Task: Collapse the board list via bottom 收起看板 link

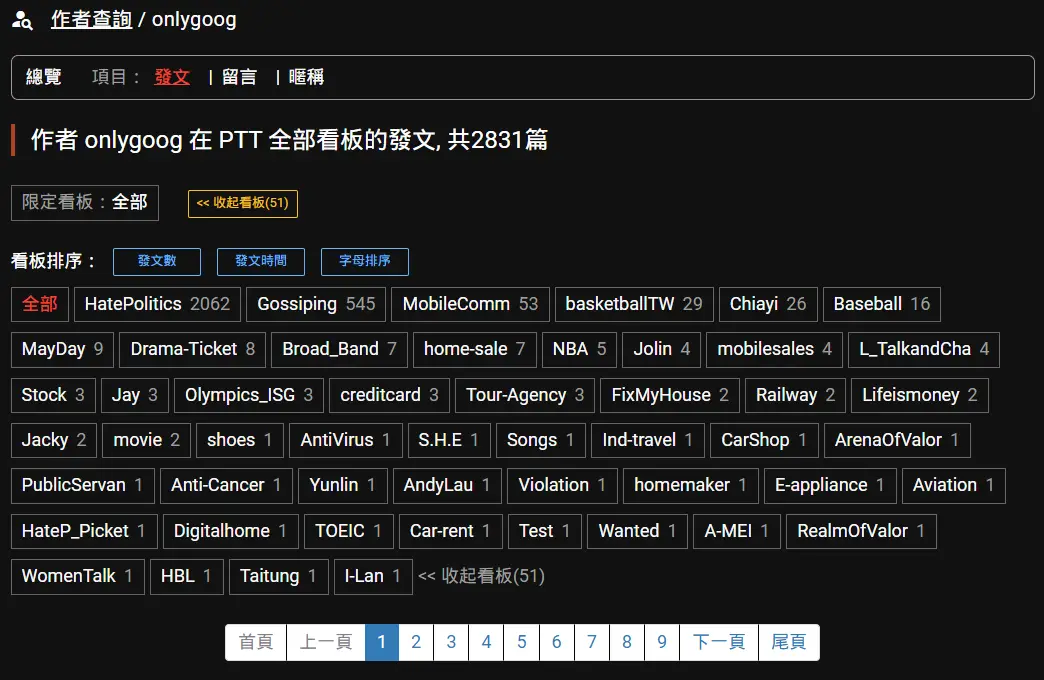Action: (481, 576)
